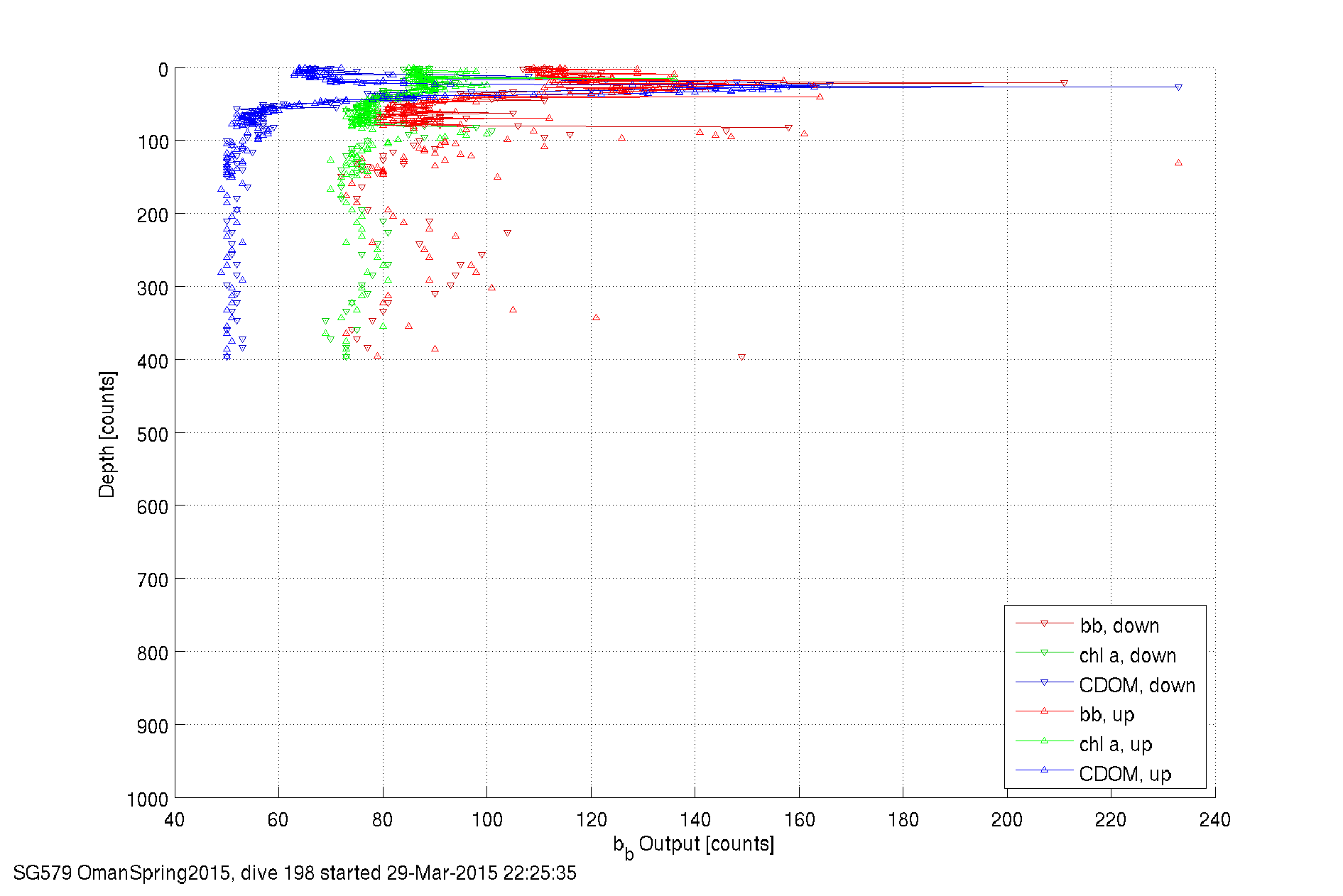Click the red down-triangle marker beside 'bb, down'
Image resolution: width=1343 pixels, height=896 pixels.
click(1044, 623)
